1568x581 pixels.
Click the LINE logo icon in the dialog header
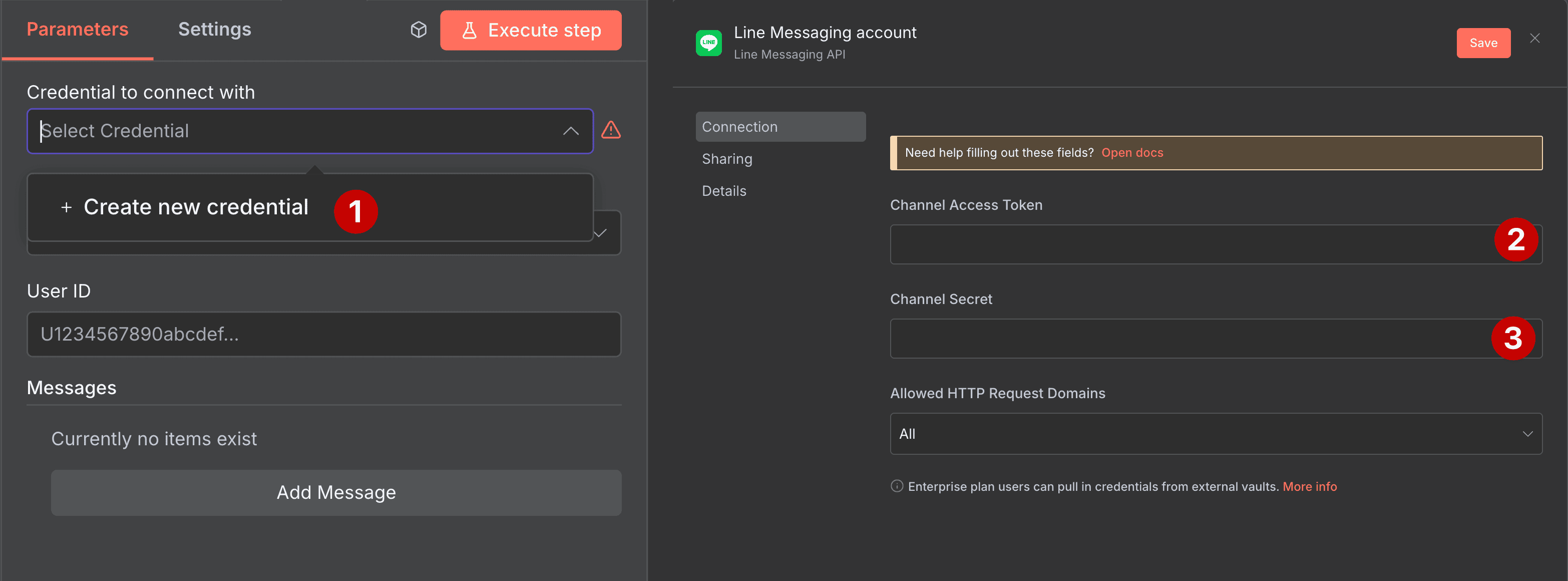[709, 42]
